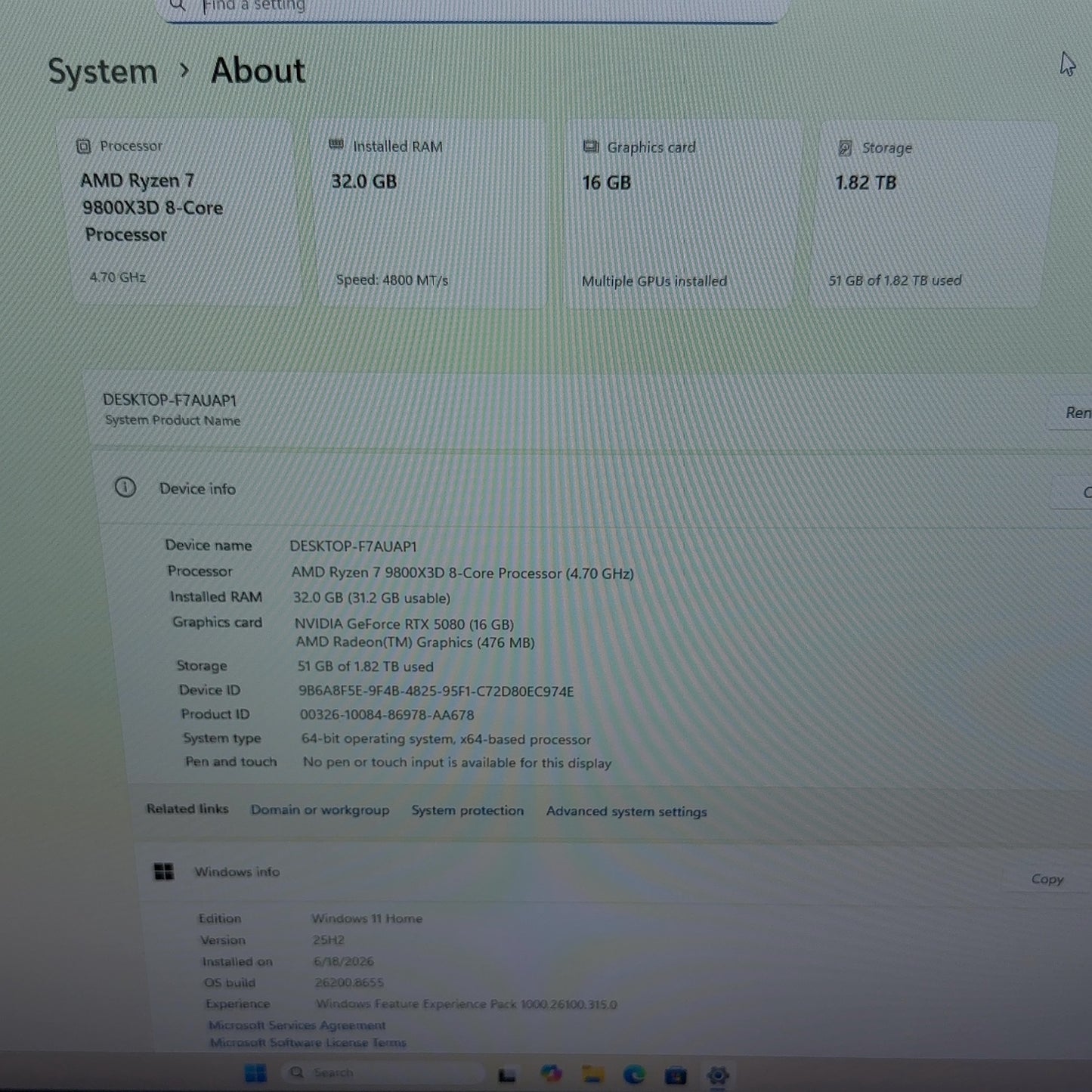Launch Copilot from the taskbar
The width and height of the screenshot is (1092, 1092).
click(x=551, y=1074)
